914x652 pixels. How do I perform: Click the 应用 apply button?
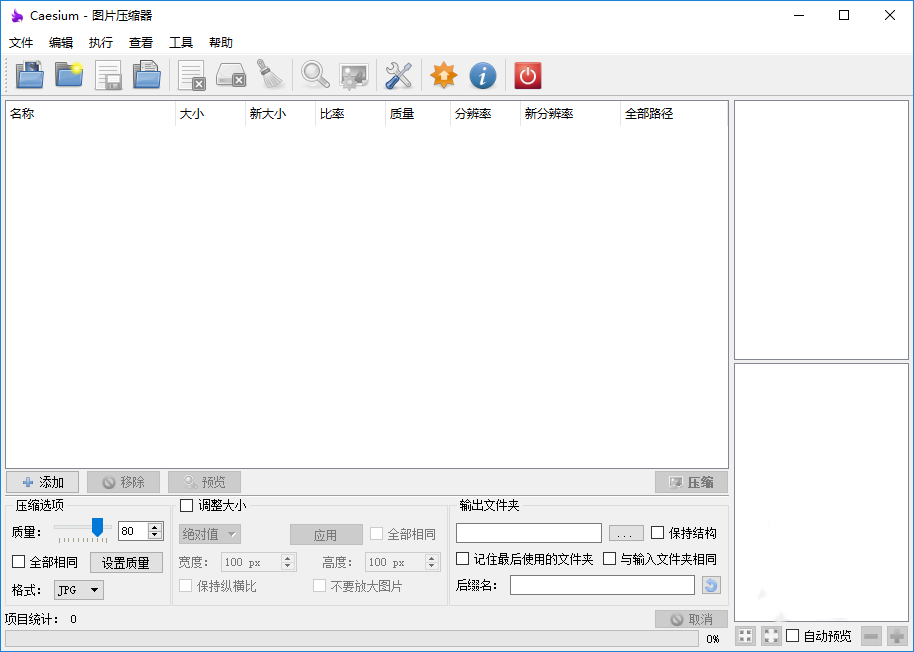click(x=326, y=535)
